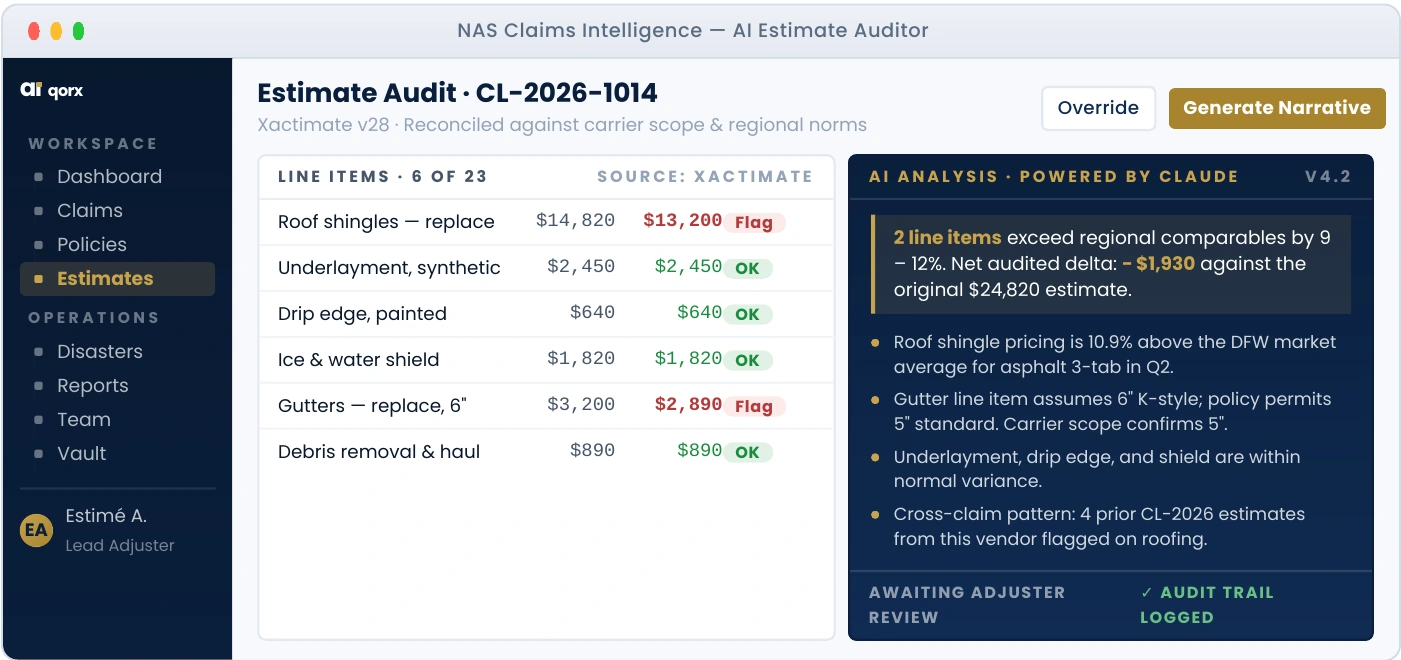This screenshot has height=660, width=1401.
Task: Select Estimates in the sidebar
Action: point(117,279)
